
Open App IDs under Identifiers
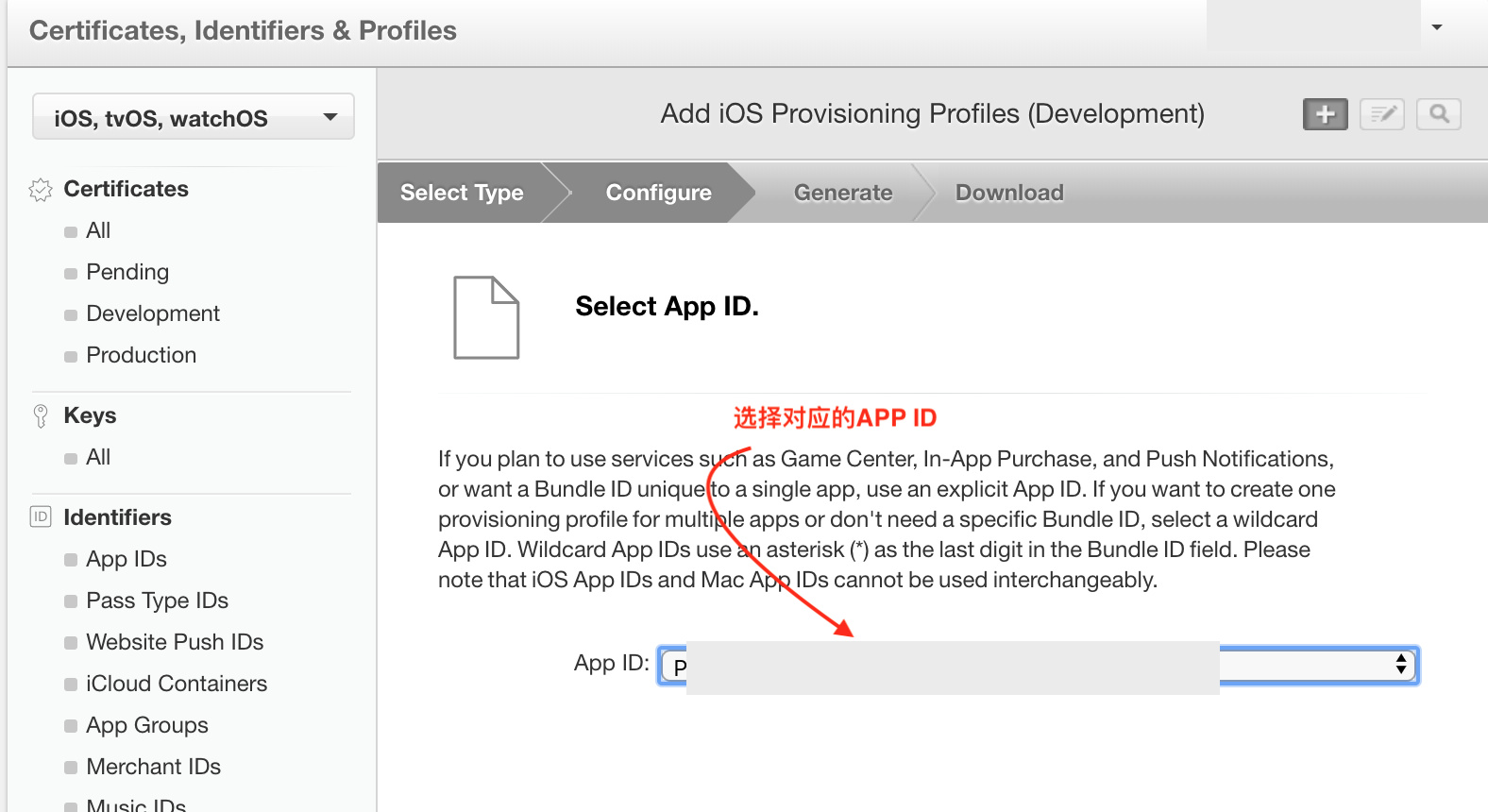[127, 559]
